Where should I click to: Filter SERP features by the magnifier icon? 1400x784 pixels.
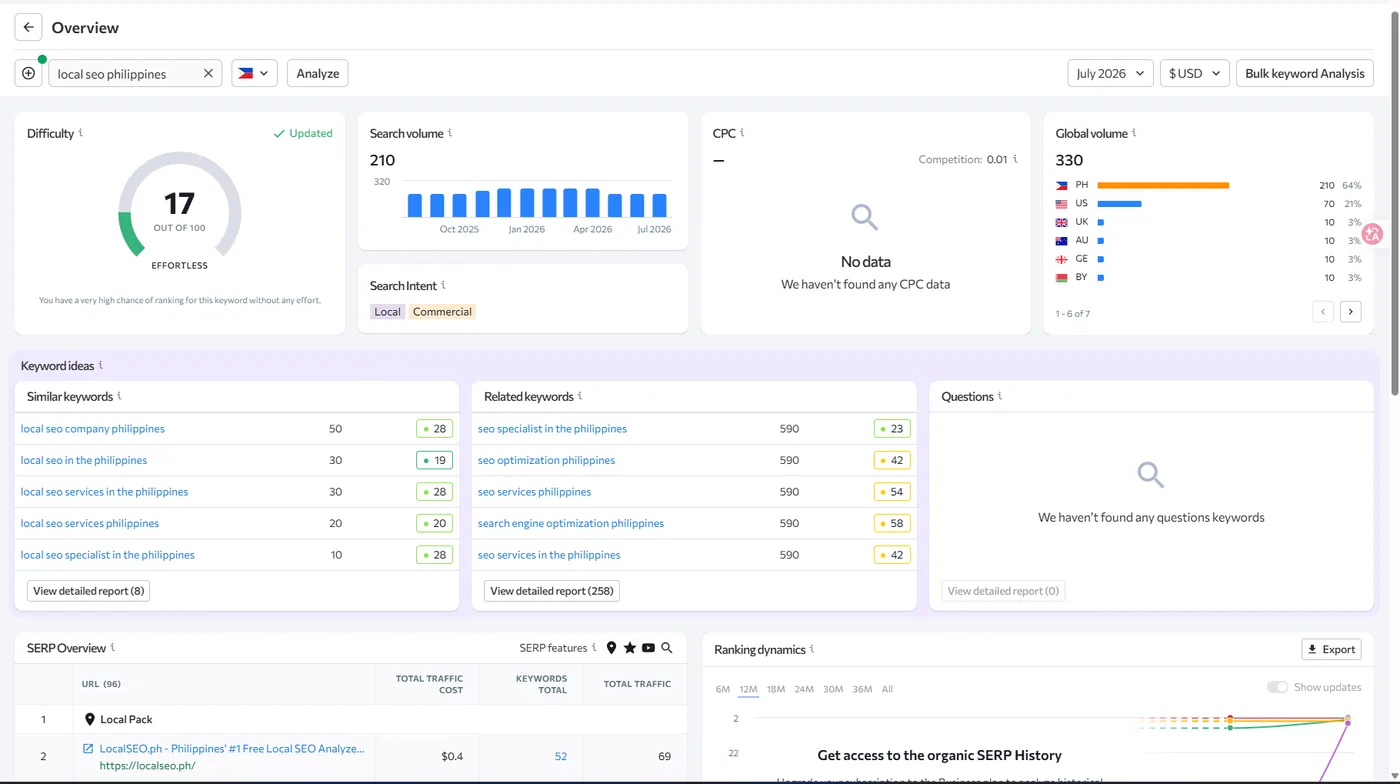[667, 648]
